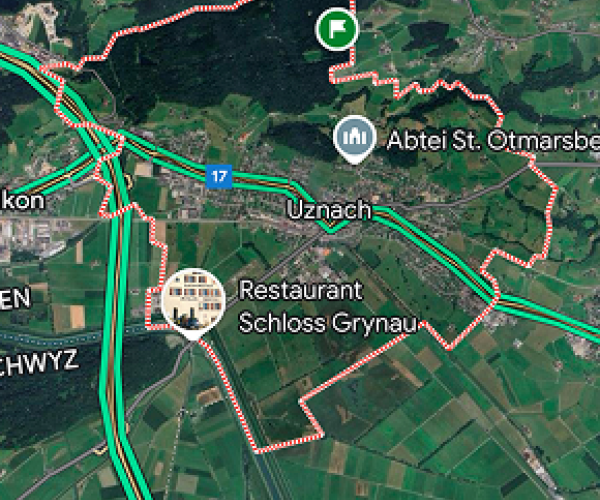Select the Abtei St. Otmarsberg text label
The height and width of the screenshot is (500, 600).
493,140
